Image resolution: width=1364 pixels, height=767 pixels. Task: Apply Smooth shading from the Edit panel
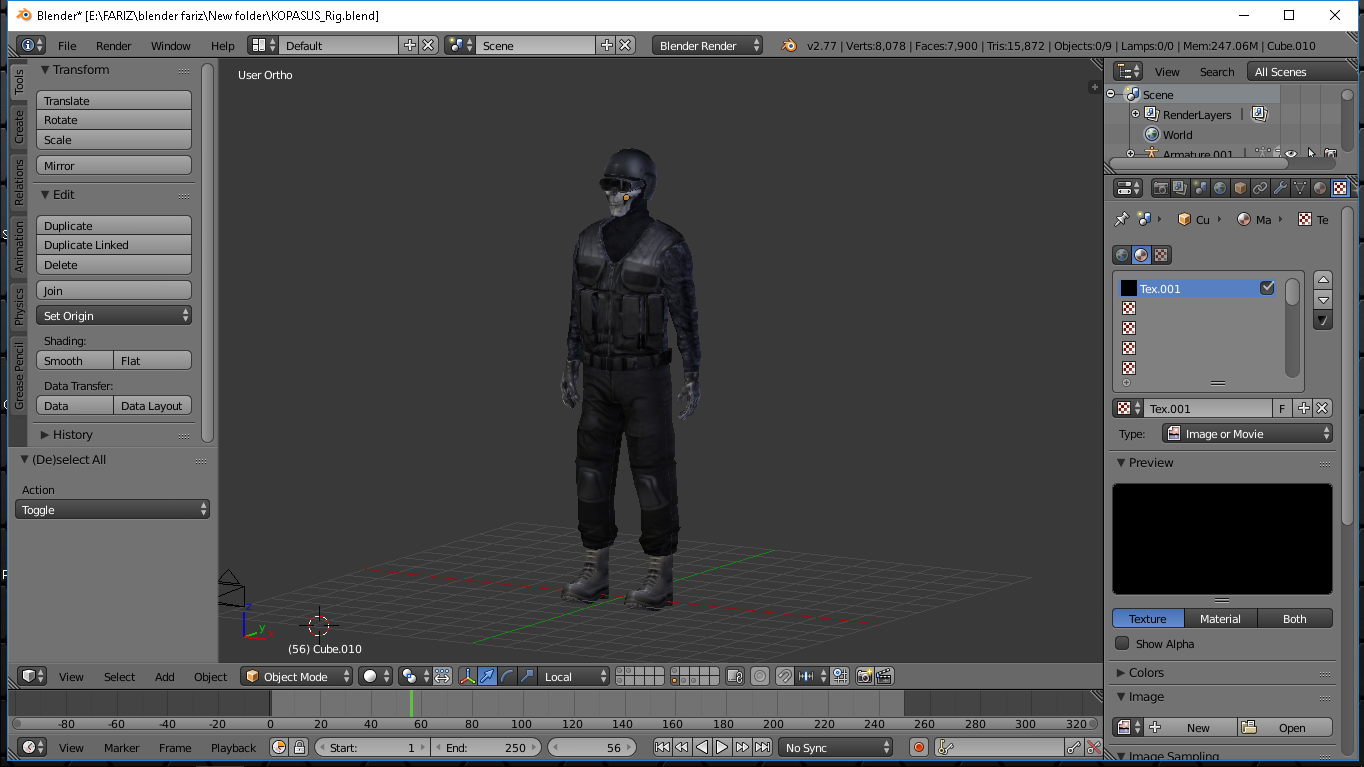pyautogui.click(x=74, y=360)
